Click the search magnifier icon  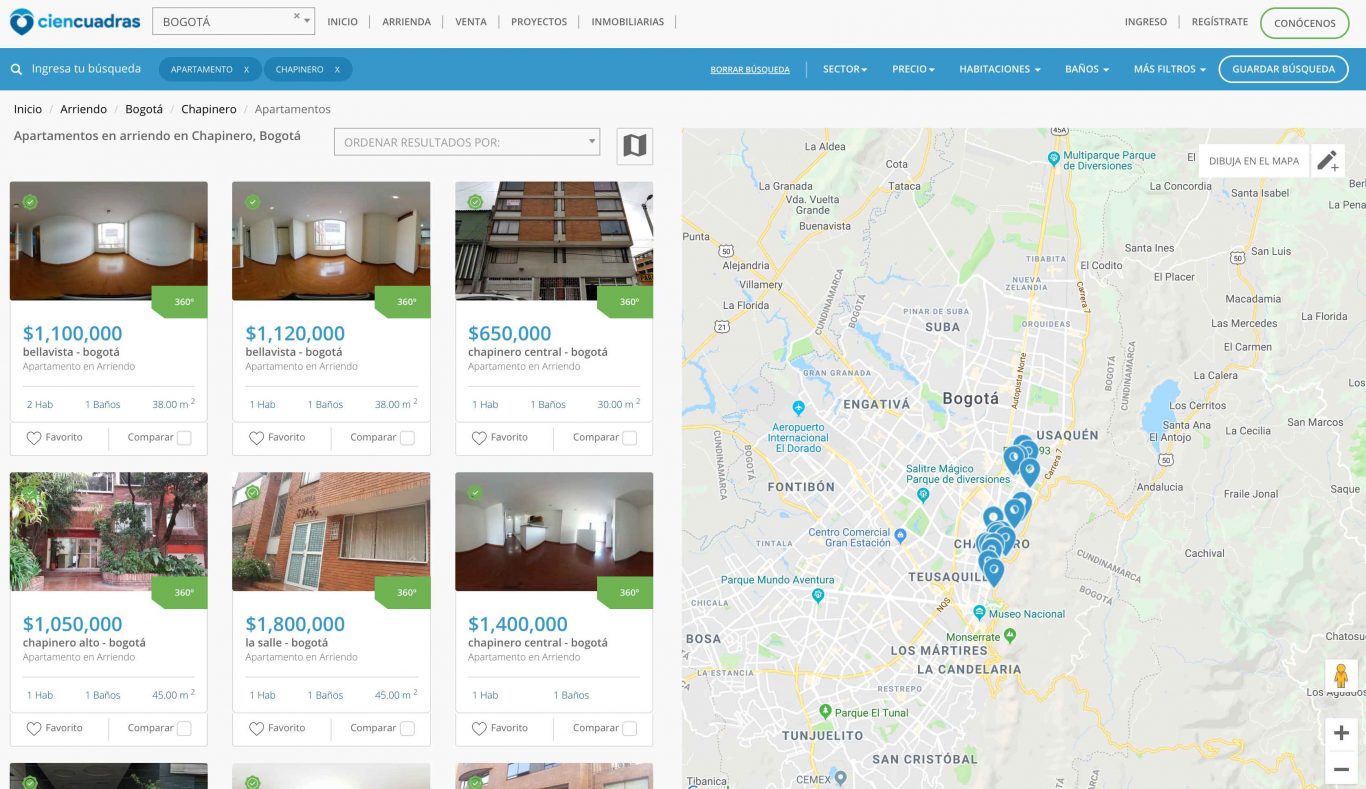click(16, 70)
